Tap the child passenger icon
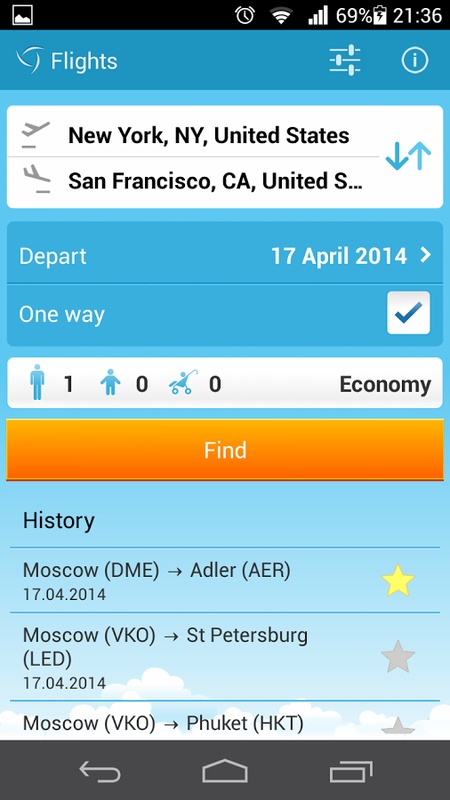This screenshot has width=450, height=800. pyautogui.click(x=110, y=383)
